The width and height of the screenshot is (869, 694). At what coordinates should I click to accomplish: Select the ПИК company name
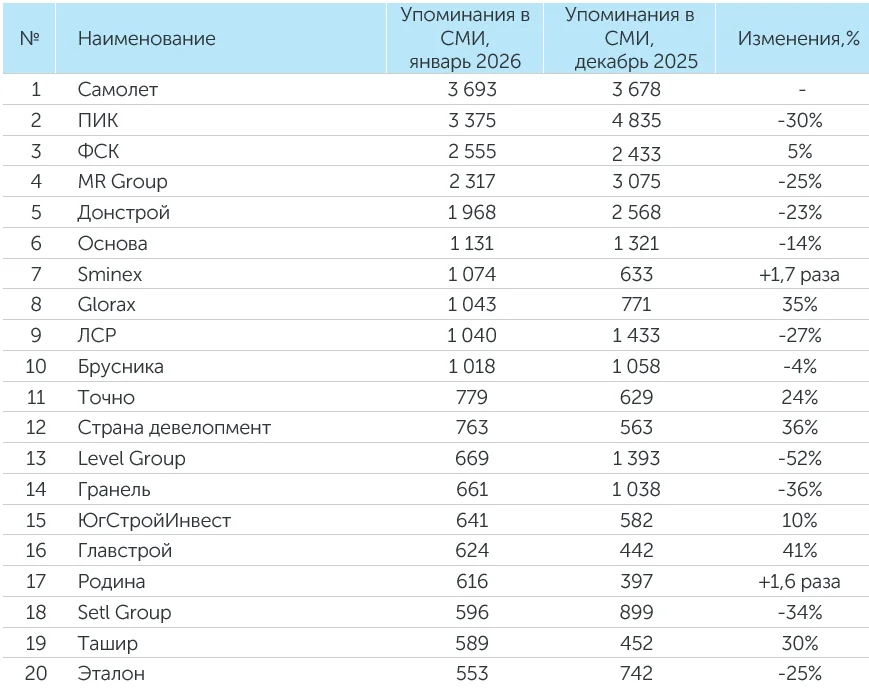(97, 120)
